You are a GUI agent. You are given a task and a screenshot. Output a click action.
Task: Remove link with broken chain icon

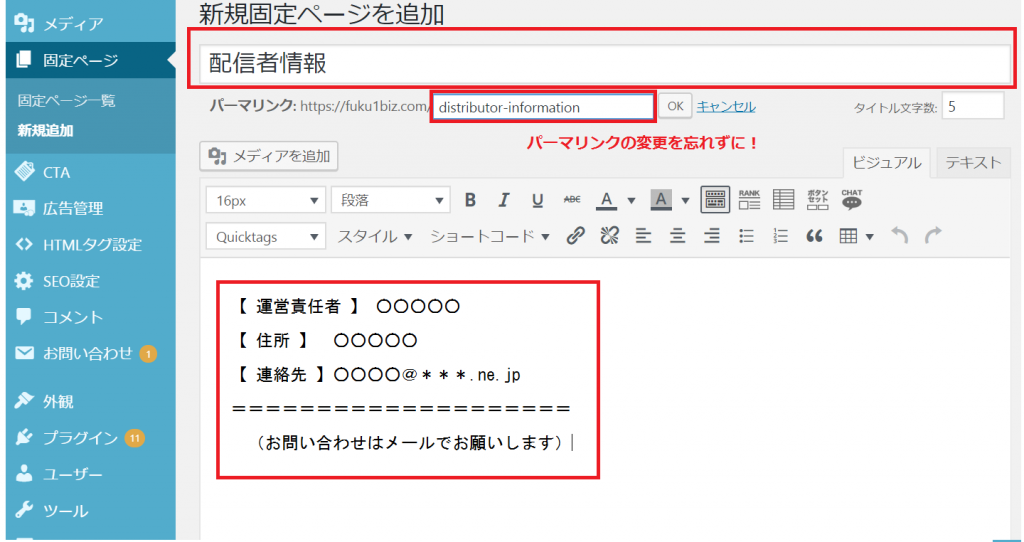click(609, 236)
